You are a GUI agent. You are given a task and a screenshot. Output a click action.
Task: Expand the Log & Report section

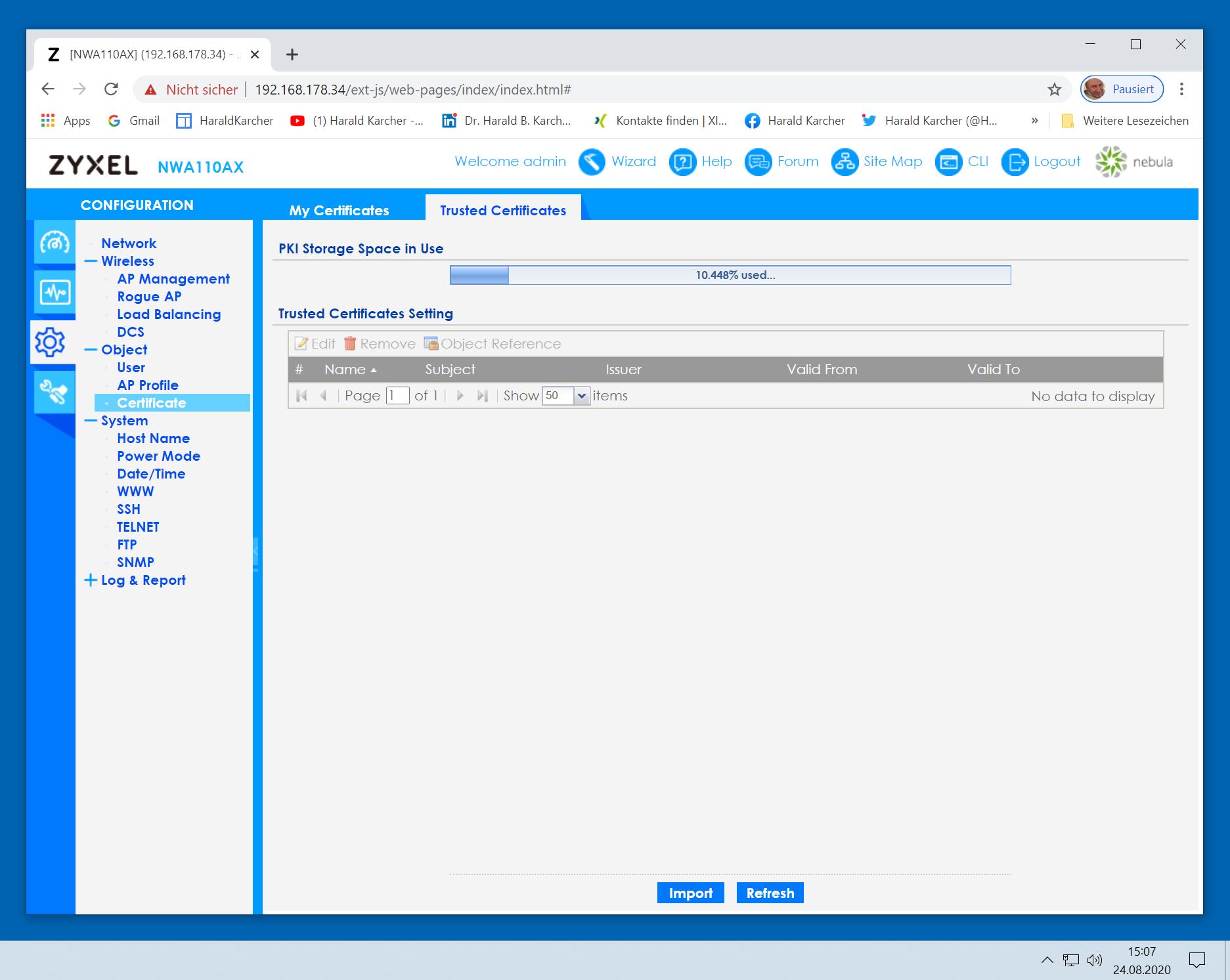coord(91,580)
